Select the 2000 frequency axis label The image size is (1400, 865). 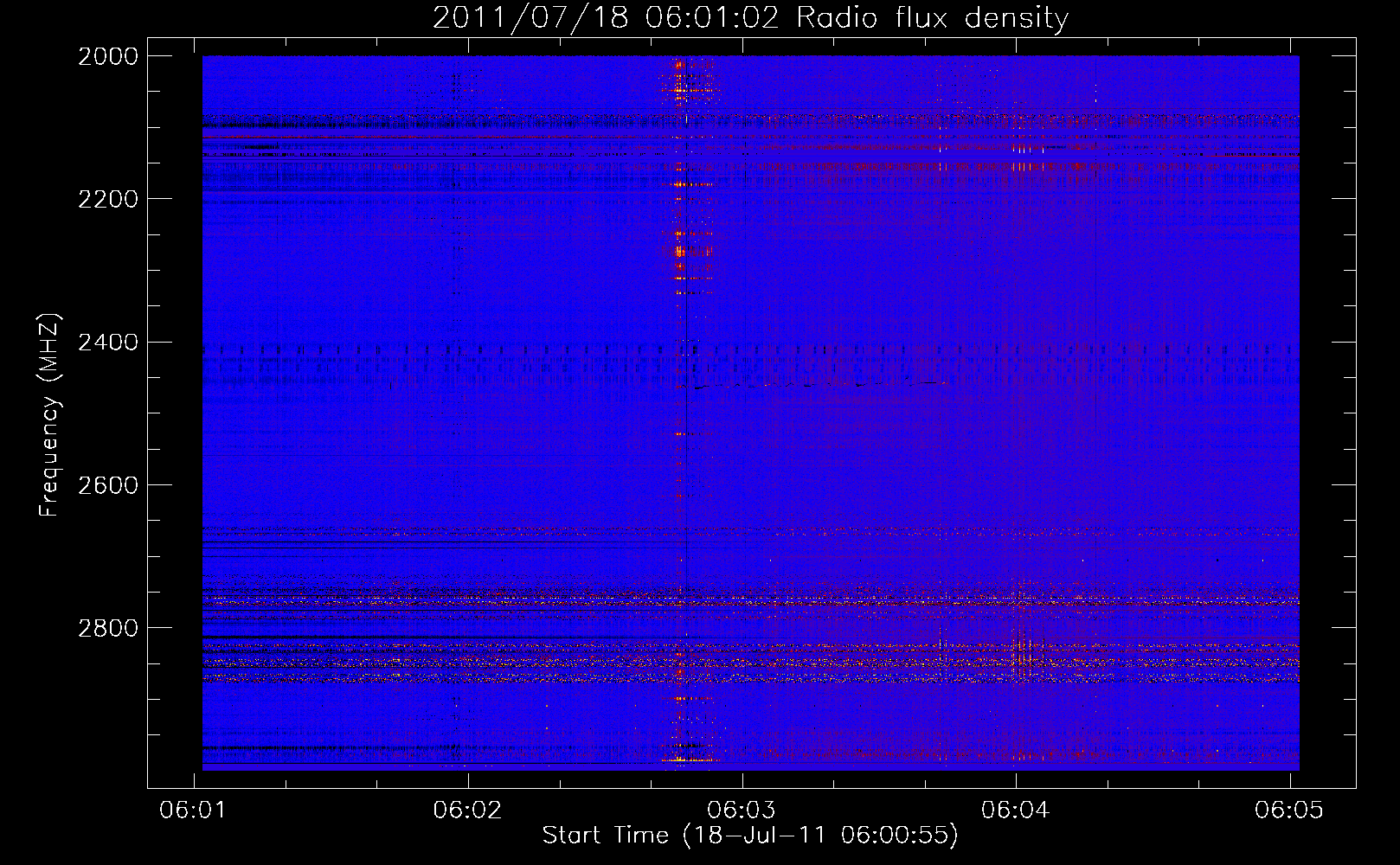pos(108,56)
